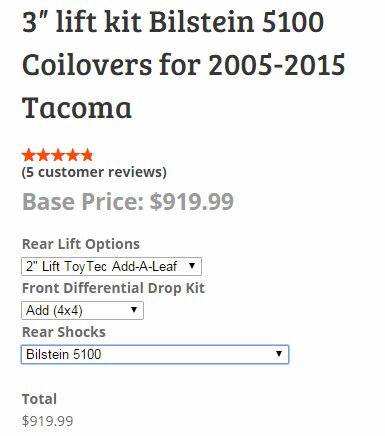The image size is (385, 436).
Task: Click the second rating star
Action: [43, 155]
